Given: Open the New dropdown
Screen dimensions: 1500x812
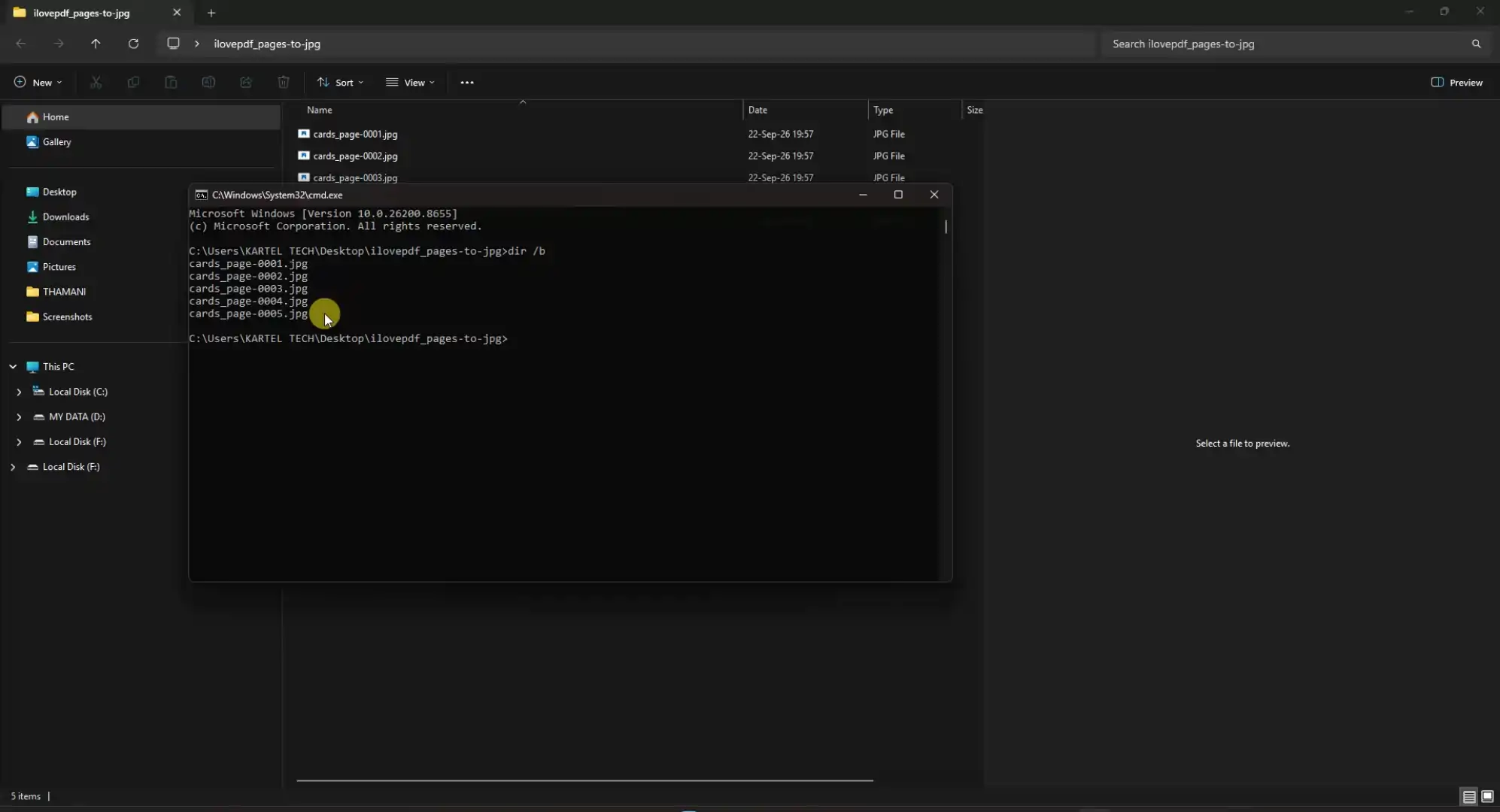Looking at the screenshot, I should [38, 83].
